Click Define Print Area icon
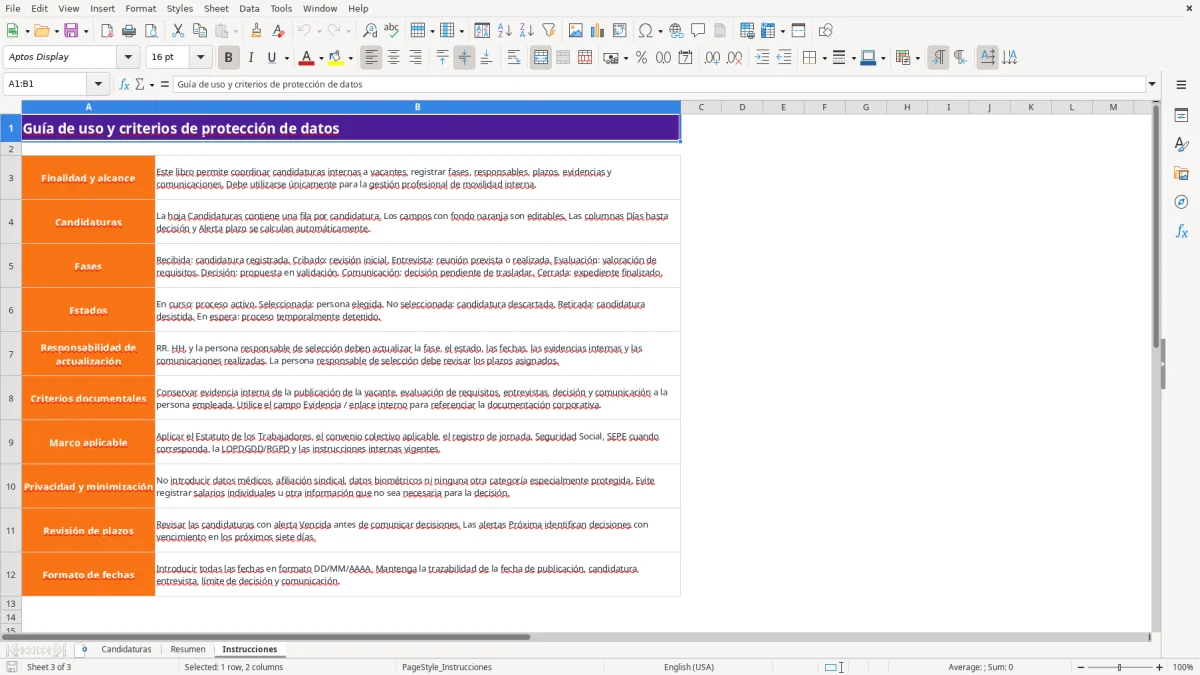 point(747,31)
